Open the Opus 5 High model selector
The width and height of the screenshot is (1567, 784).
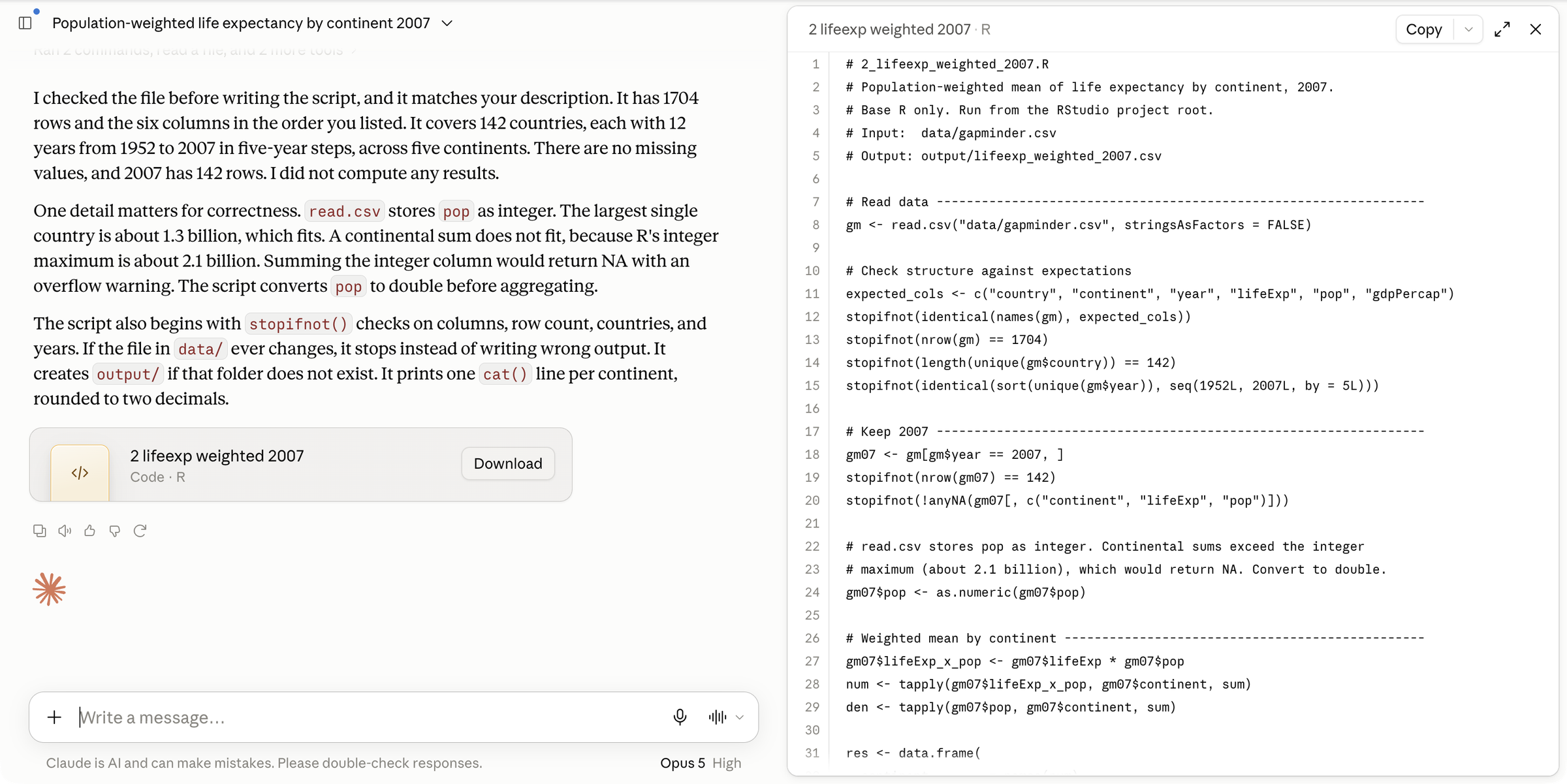[x=701, y=763]
